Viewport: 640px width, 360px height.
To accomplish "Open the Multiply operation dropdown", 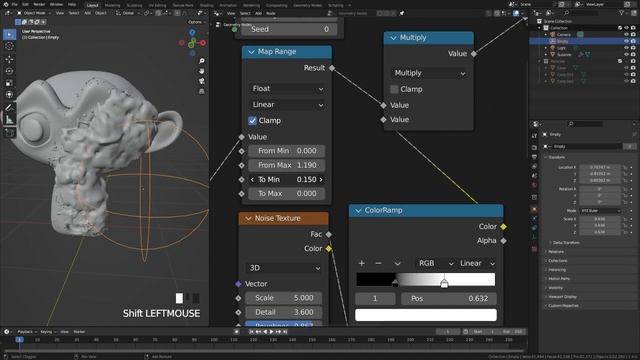I will coord(429,73).
